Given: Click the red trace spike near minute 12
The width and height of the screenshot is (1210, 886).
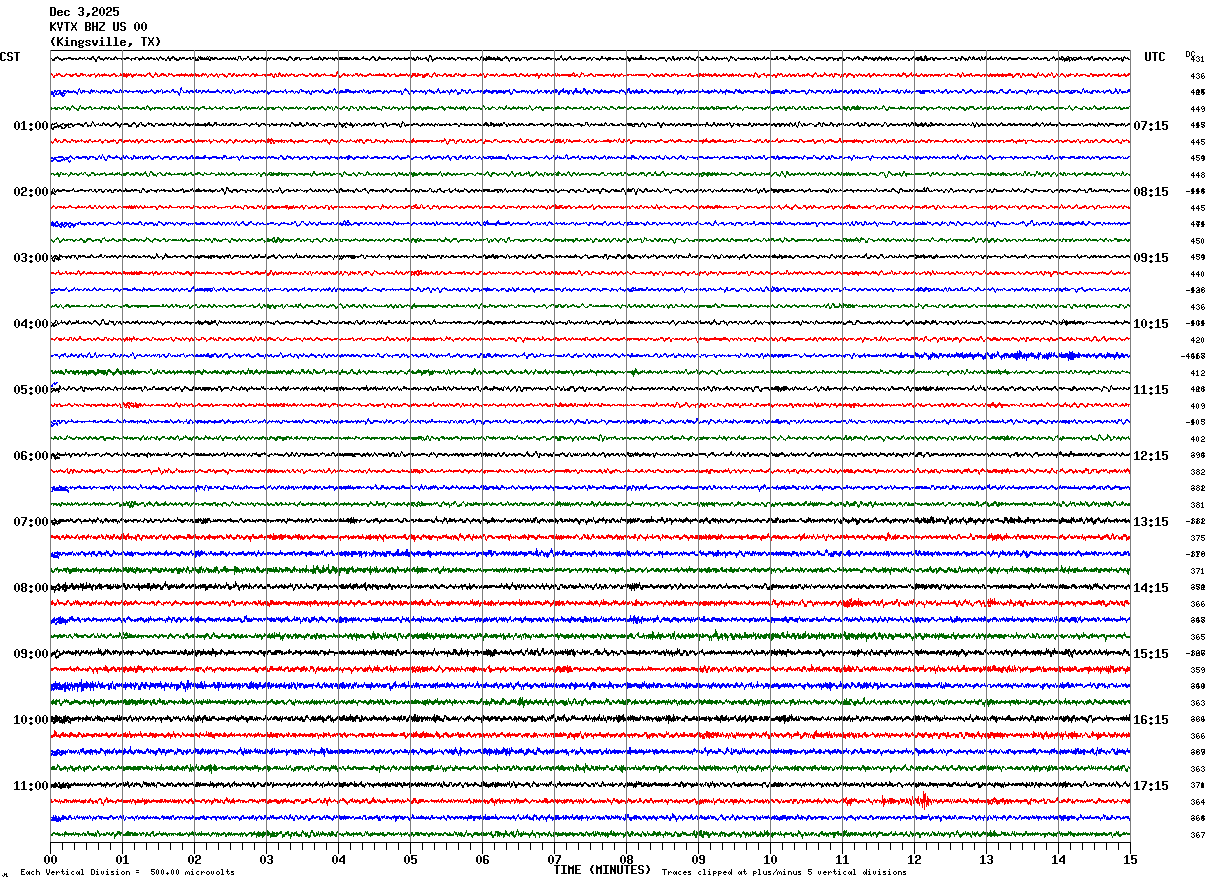Looking at the screenshot, I should click(922, 800).
